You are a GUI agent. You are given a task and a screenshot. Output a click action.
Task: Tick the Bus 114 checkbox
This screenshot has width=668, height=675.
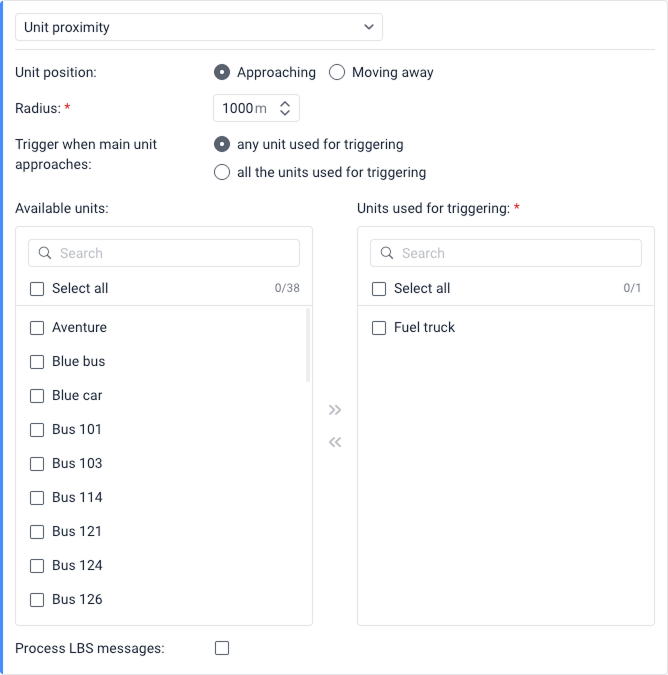[37, 497]
